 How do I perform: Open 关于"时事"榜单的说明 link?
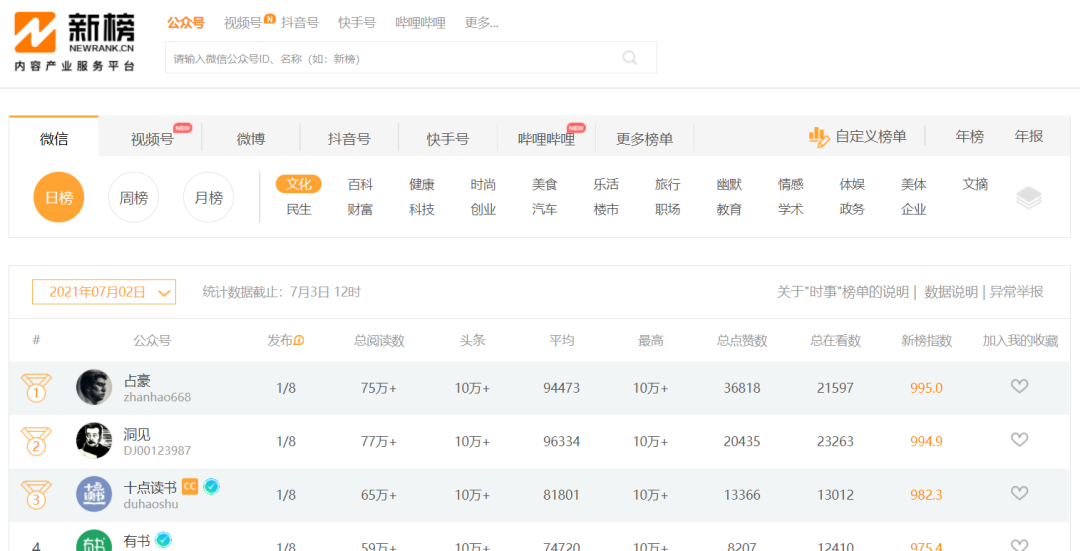tap(842, 292)
